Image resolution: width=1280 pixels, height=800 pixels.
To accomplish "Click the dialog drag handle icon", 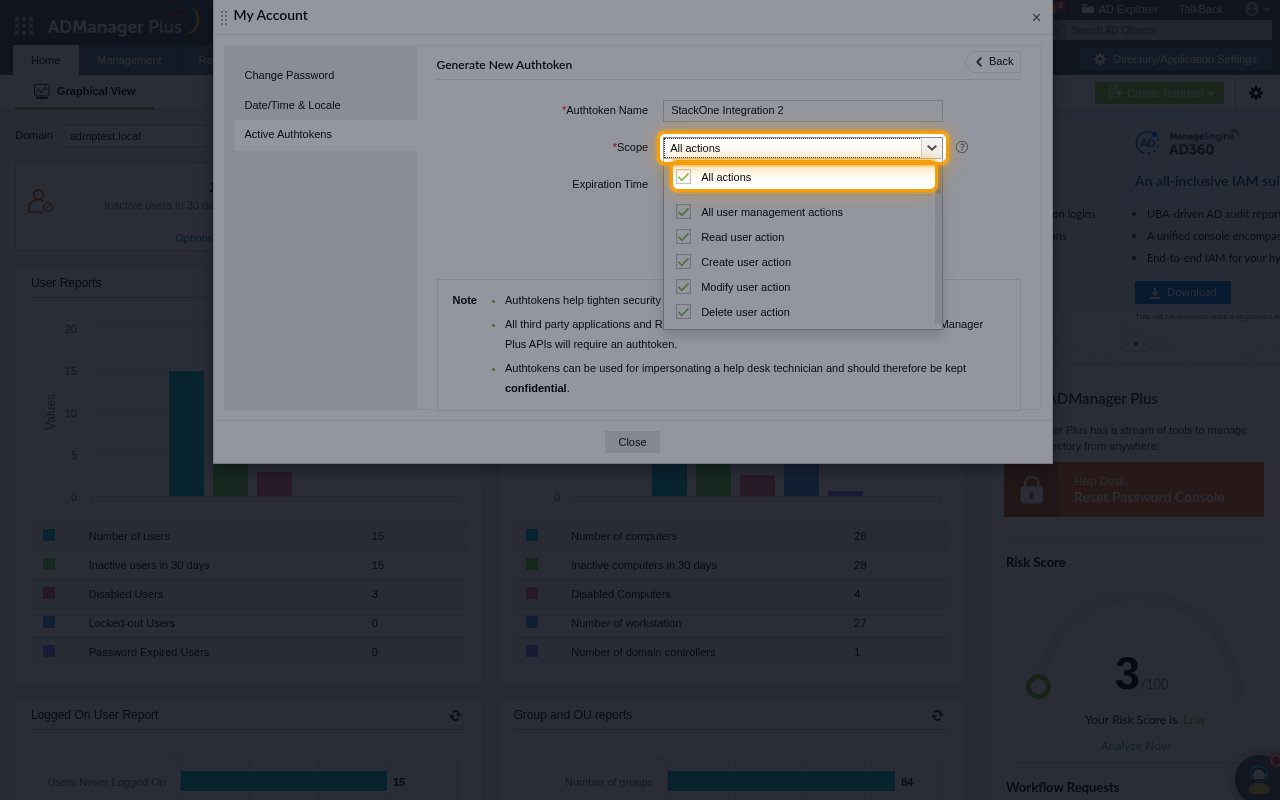I will point(224,17).
